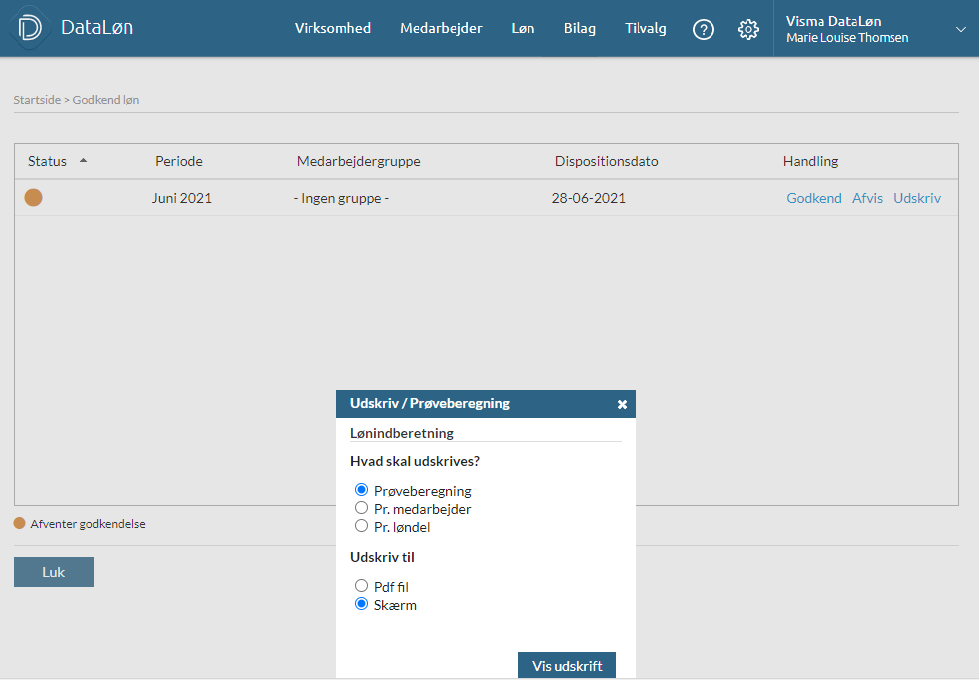Click the Afvis link
Screen dimensions: 979x680
[x=867, y=198]
